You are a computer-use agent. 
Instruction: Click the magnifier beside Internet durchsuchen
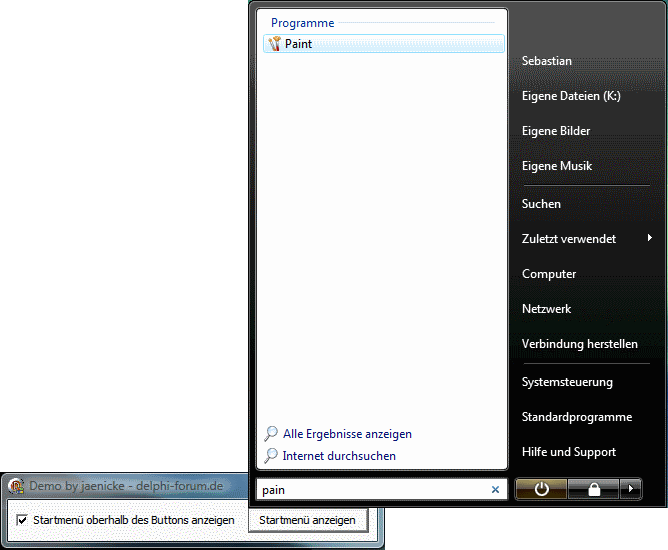pyautogui.click(x=271, y=456)
